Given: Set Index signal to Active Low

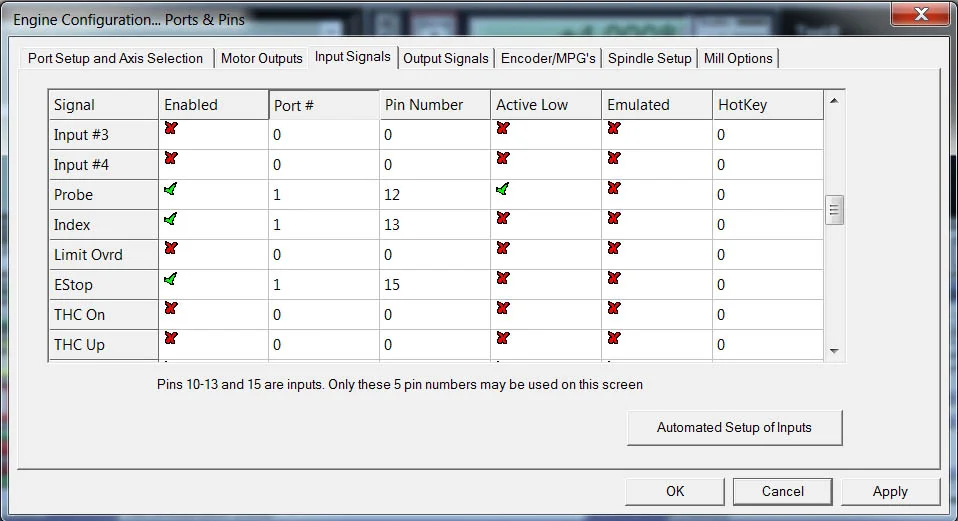Looking at the screenshot, I should pos(503,217).
